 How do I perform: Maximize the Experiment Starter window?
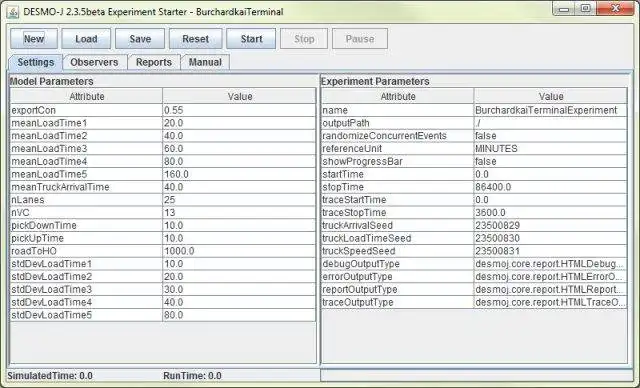click(586, 9)
